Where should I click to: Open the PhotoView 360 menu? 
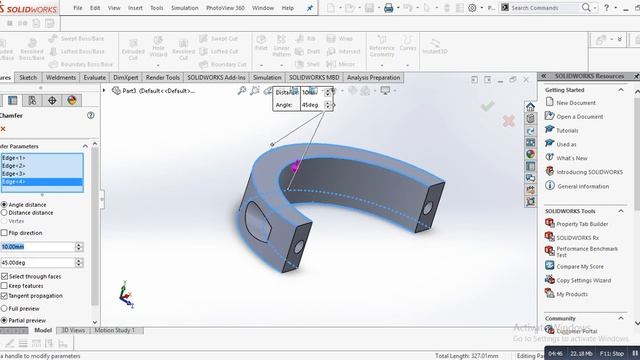coord(225,8)
